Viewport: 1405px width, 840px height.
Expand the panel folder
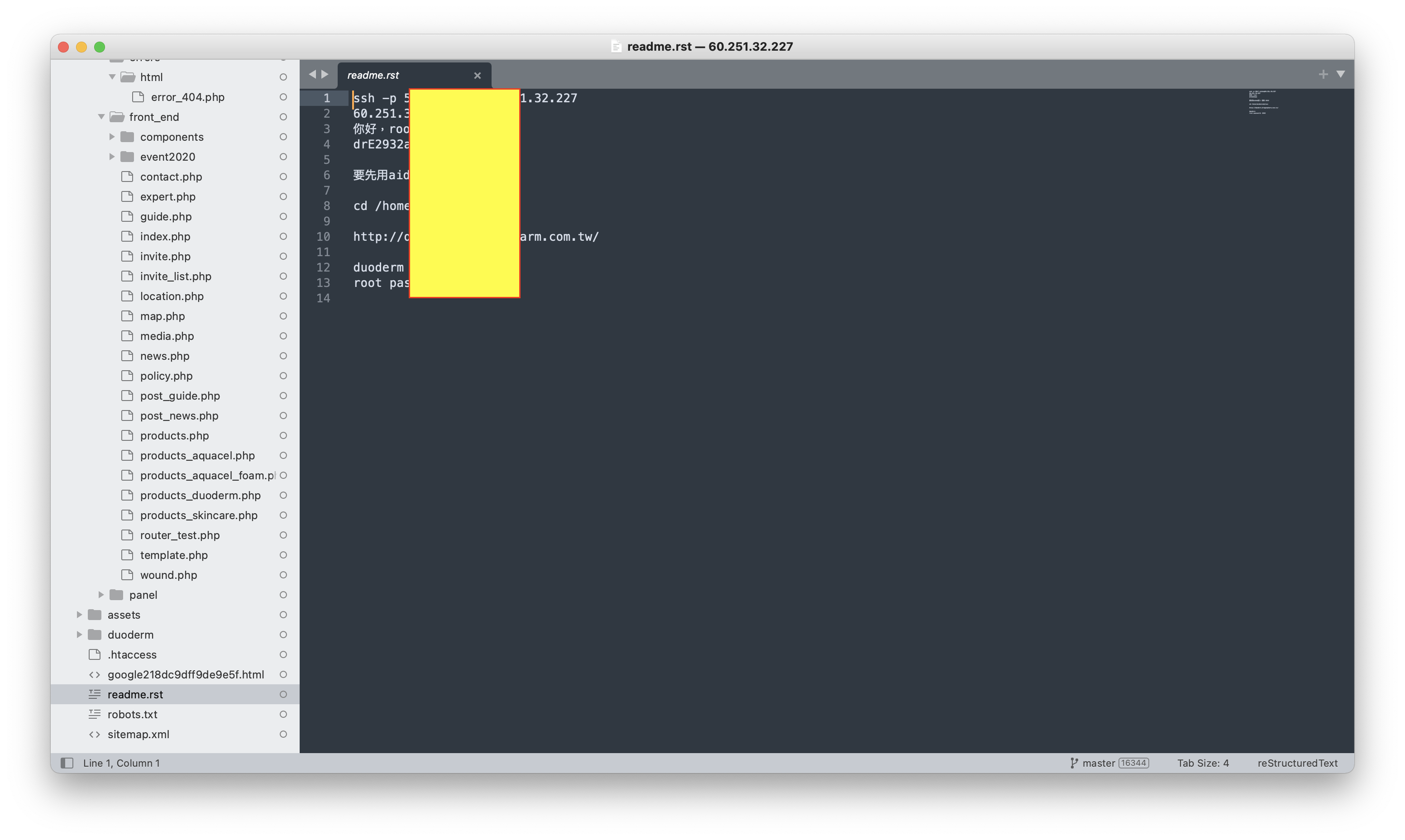click(101, 594)
